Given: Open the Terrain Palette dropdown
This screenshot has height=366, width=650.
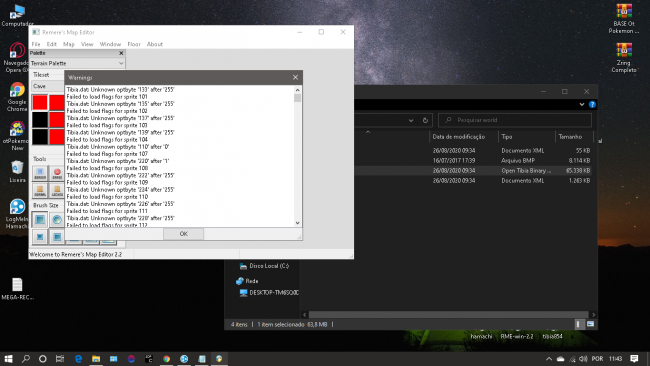Looking at the screenshot, I should click(77, 63).
